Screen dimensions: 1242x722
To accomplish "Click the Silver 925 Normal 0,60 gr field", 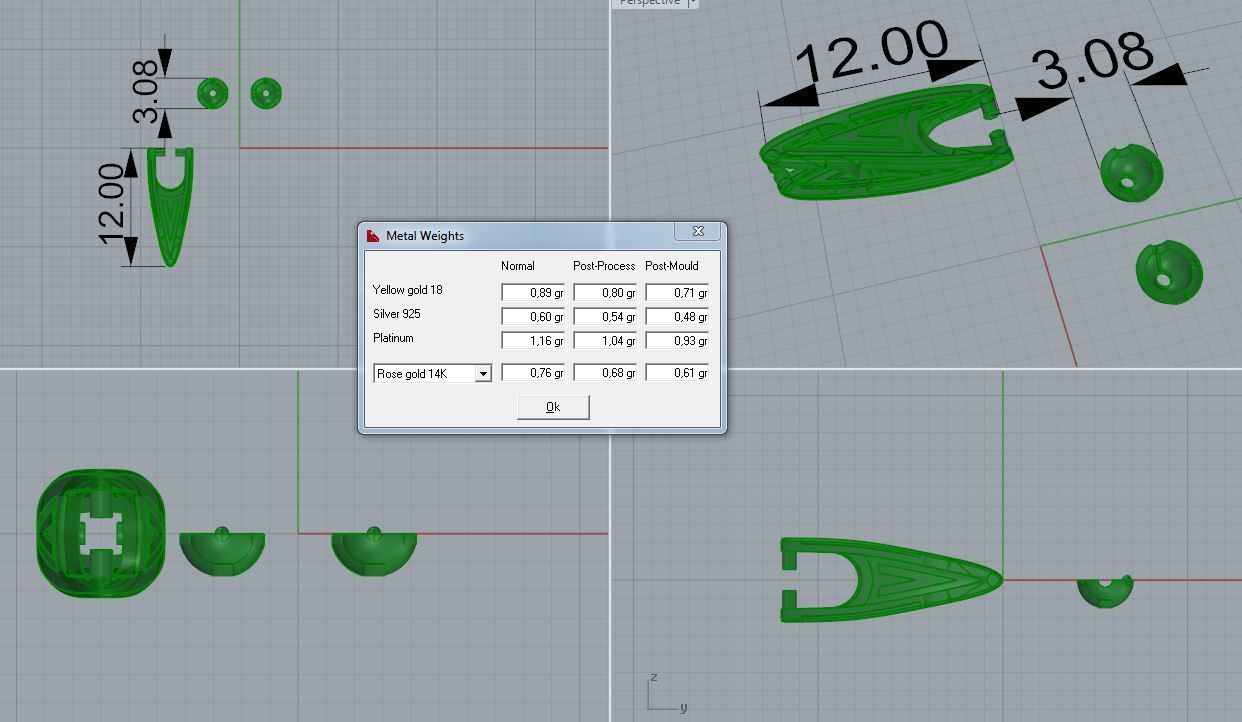I will click(533, 316).
